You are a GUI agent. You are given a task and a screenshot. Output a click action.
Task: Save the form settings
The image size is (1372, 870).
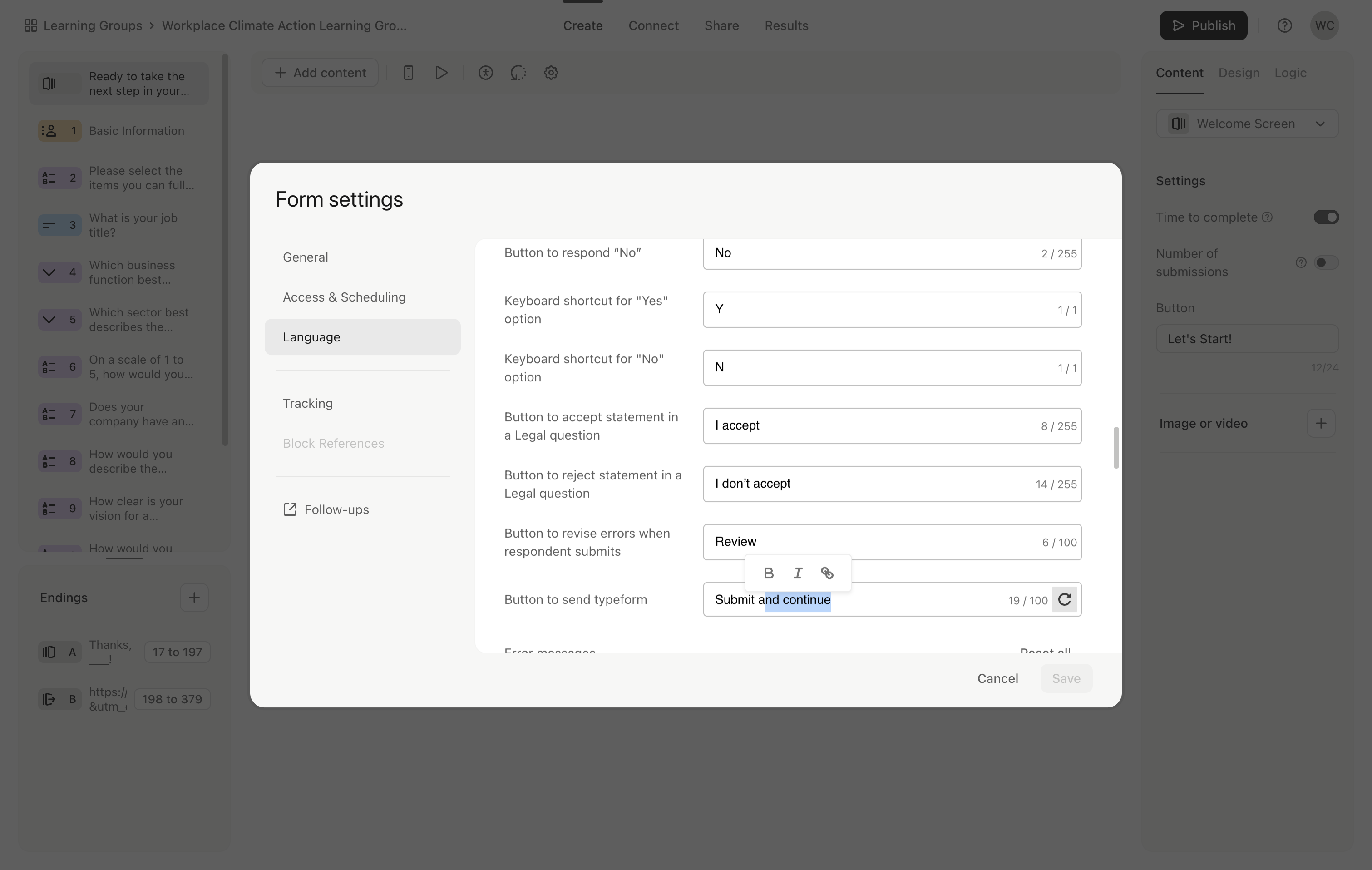coord(1066,678)
